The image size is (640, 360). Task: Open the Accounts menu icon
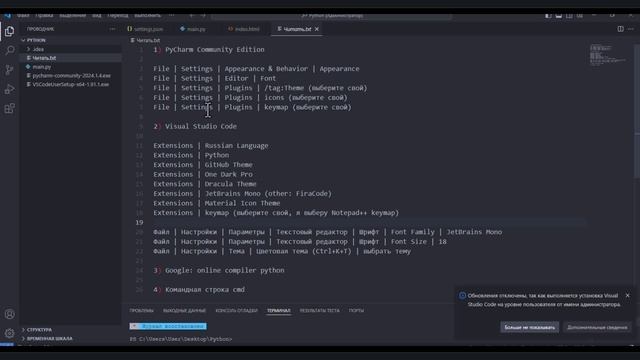9,314
